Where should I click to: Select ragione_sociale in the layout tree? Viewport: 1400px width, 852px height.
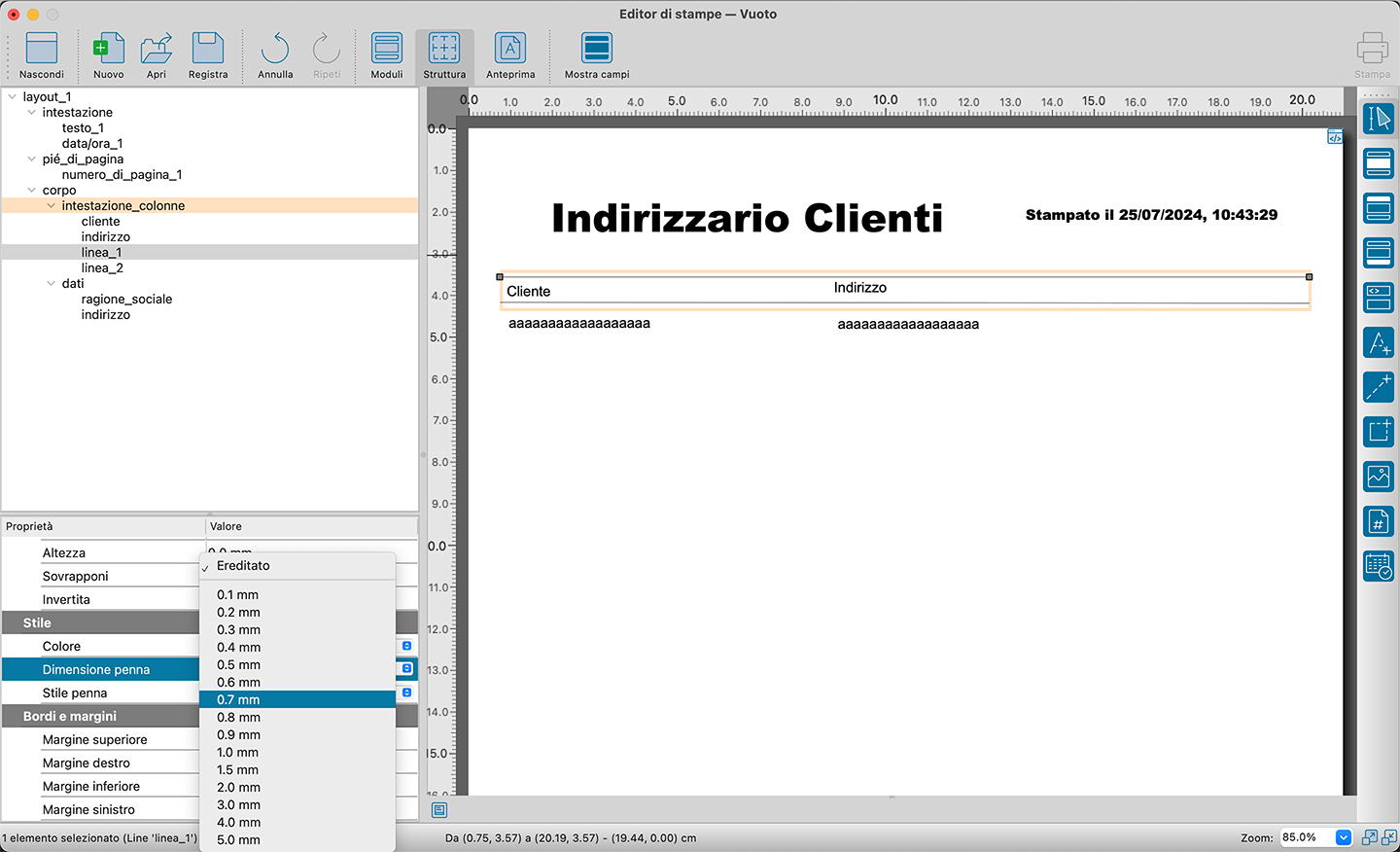tap(126, 300)
